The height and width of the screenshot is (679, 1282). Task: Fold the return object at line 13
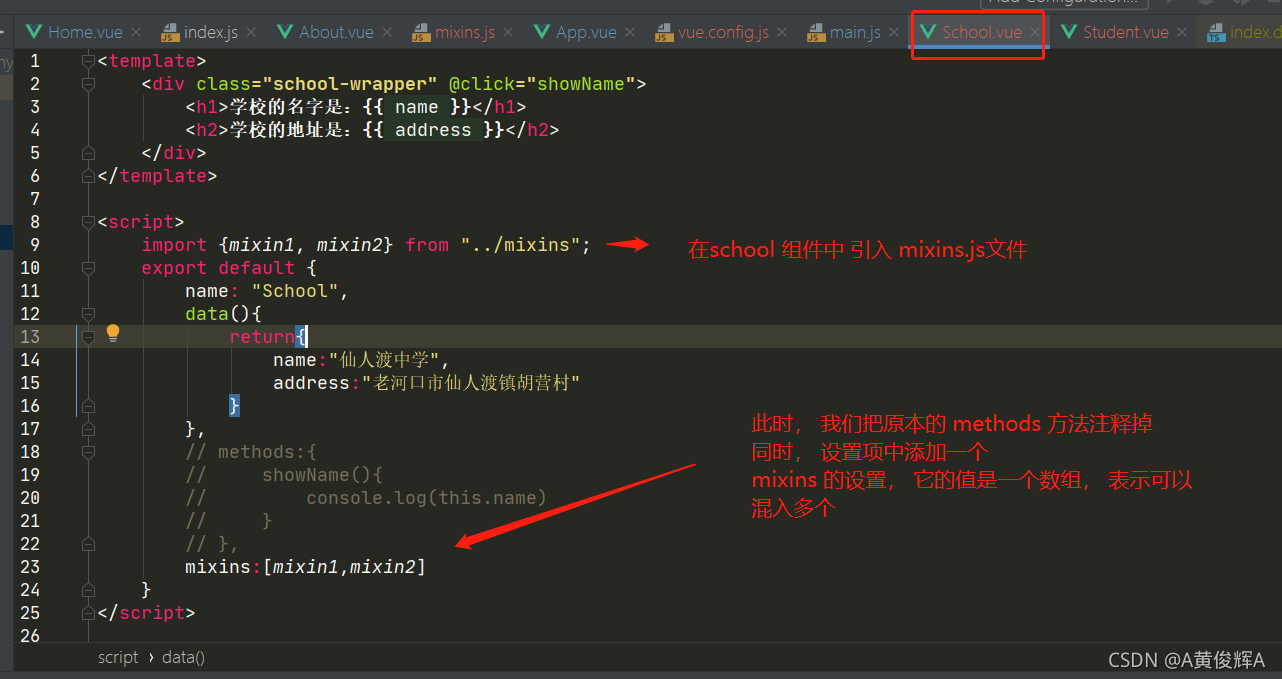[88, 337]
